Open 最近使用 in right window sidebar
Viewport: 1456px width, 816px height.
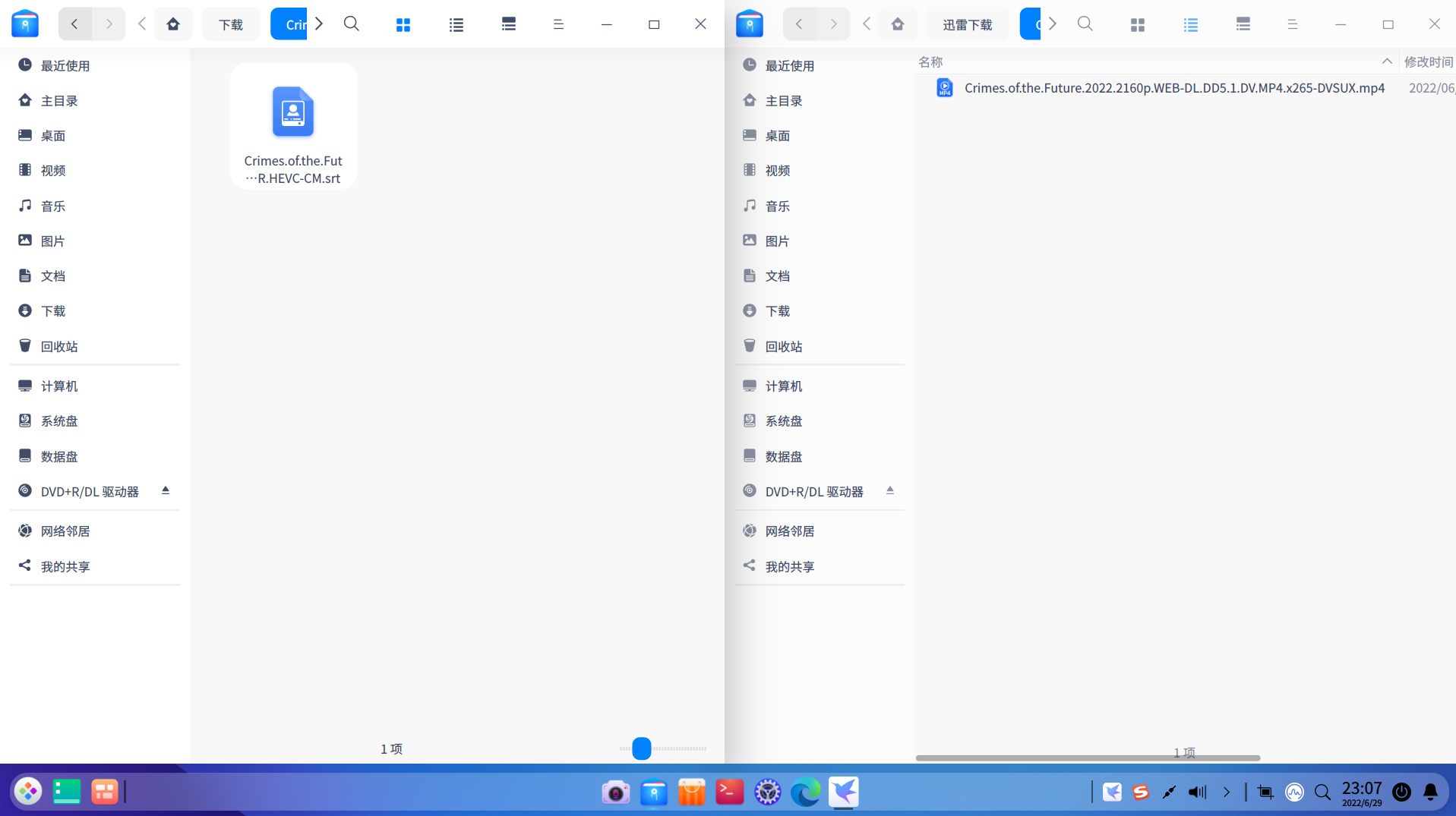(820, 65)
